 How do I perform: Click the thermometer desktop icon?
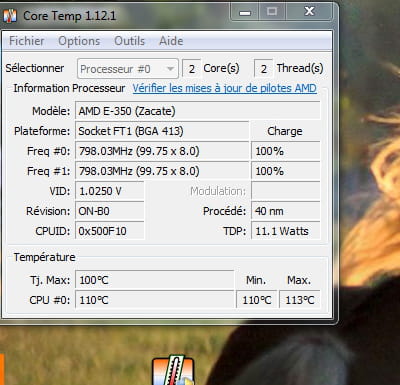click(173, 371)
